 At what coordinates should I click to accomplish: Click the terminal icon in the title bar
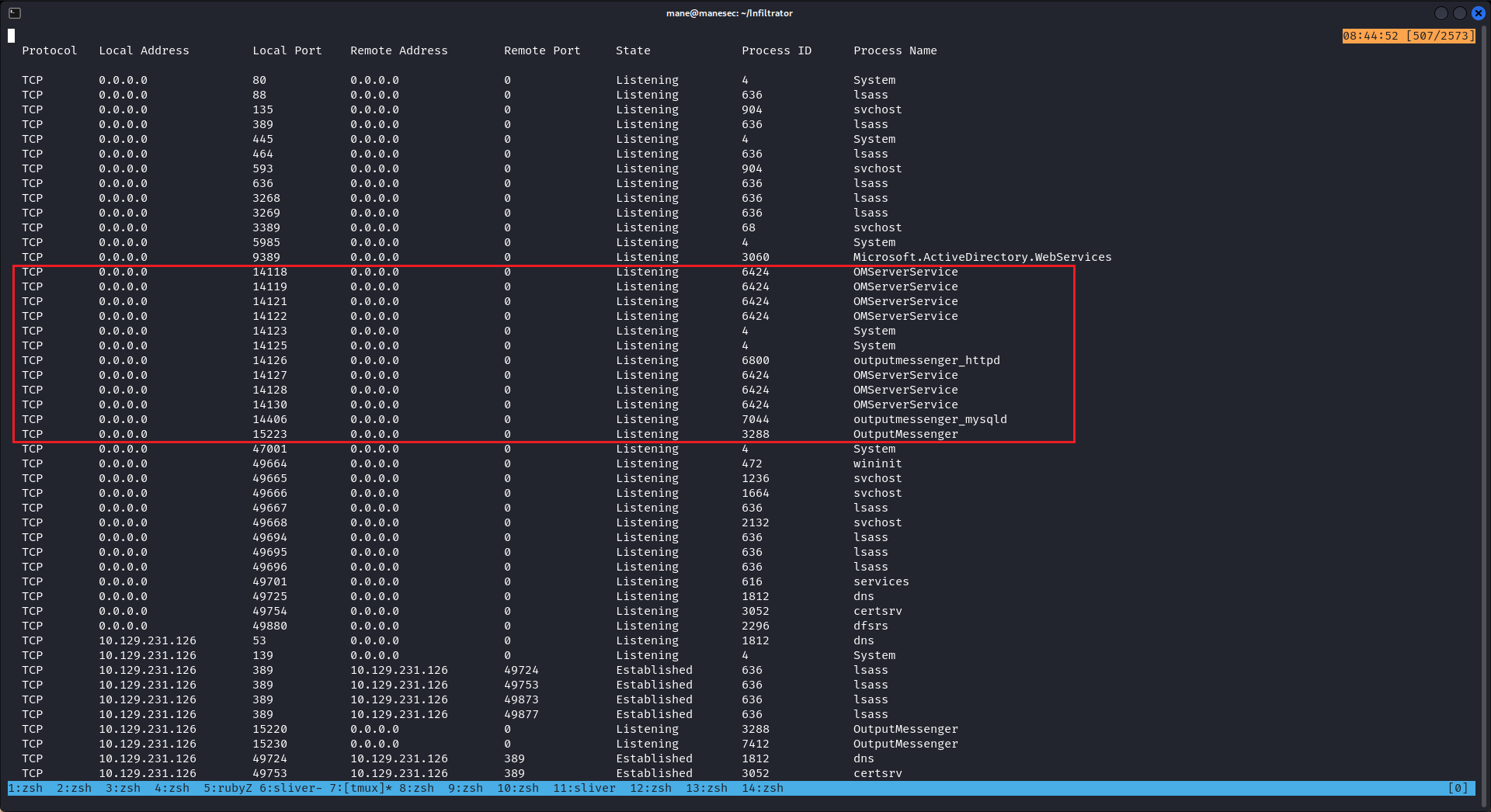click(15, 13)
